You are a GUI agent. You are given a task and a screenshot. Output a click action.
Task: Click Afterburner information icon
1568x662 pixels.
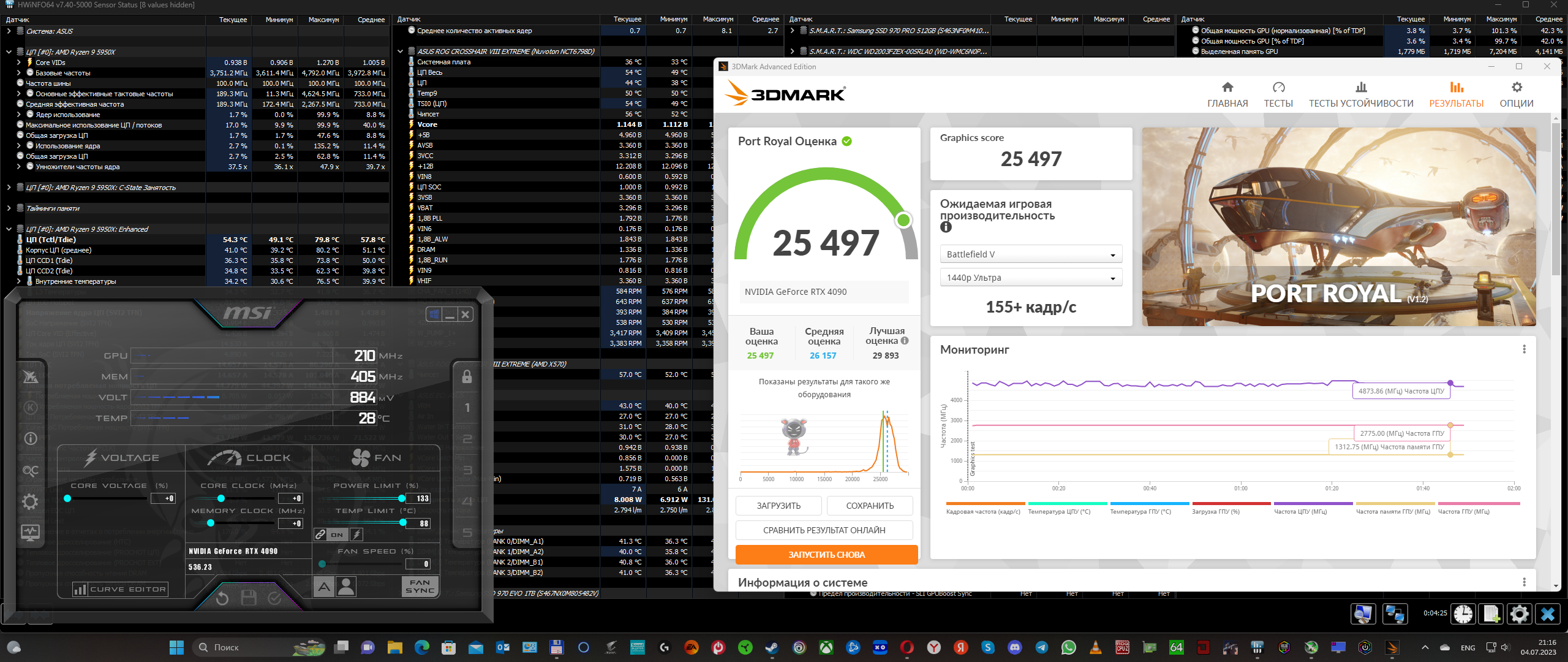click(x=31, y=438)
